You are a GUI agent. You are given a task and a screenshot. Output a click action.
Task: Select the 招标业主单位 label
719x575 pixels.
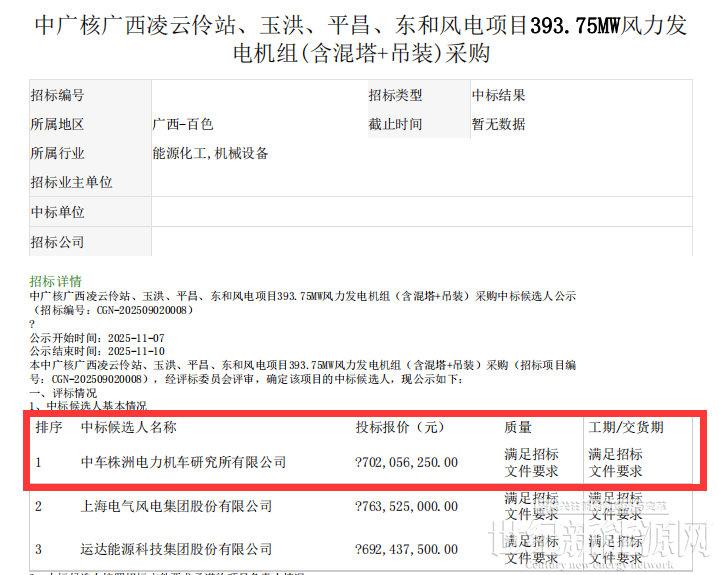pyautogui.click(x=71, y=183)
